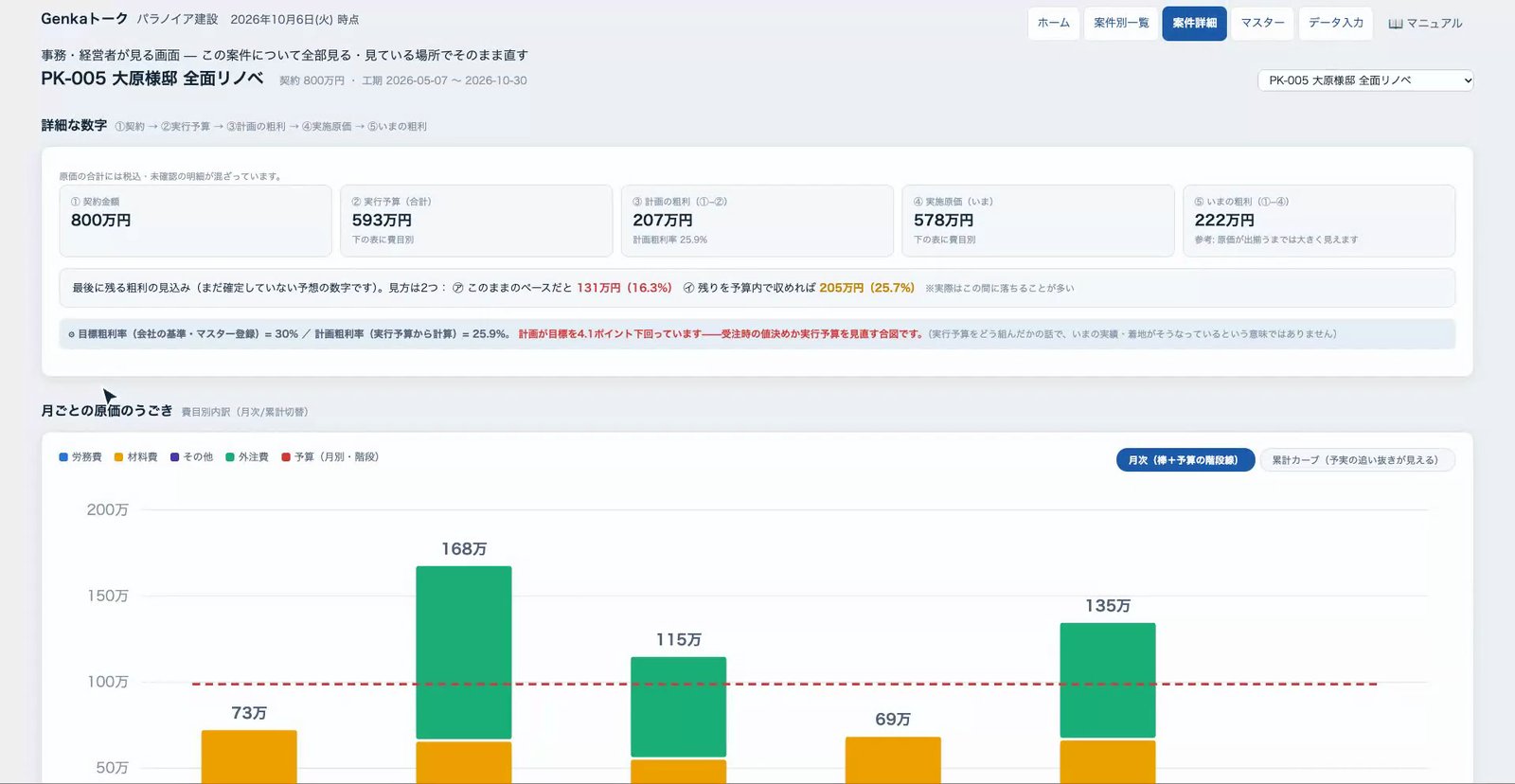The height and width of the screenshot is (784, 1515).
Task: Click the orange 69万 bar
Action: point(893,760)
